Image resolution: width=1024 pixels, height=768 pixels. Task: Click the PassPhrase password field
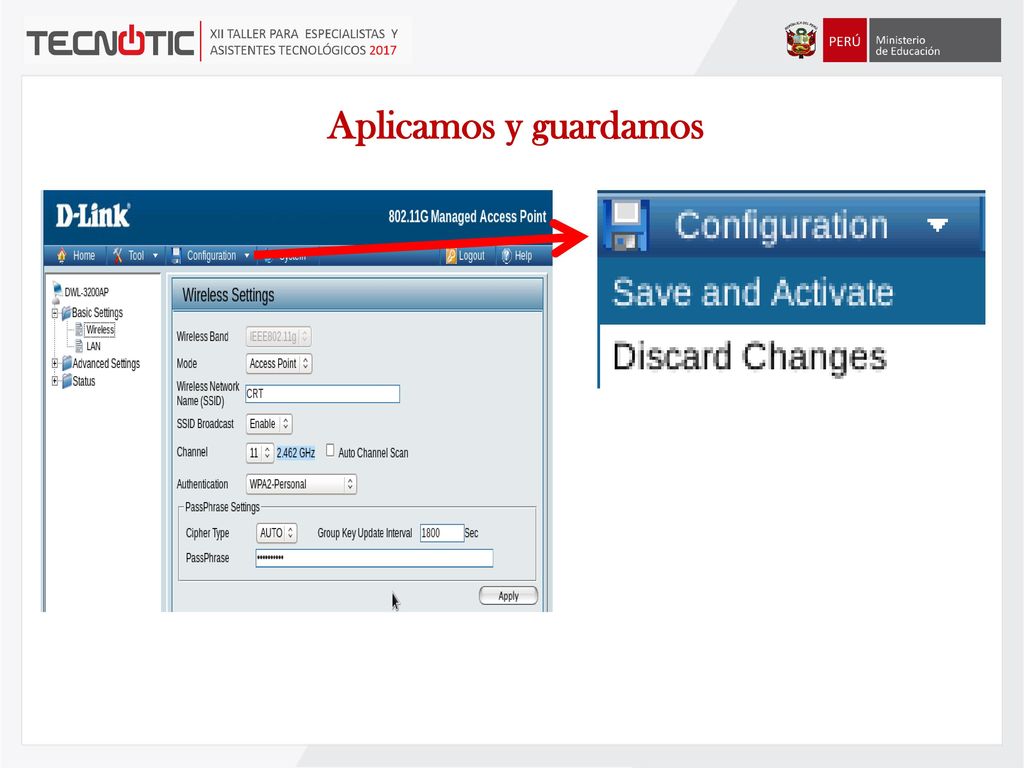tap(374, 558)
